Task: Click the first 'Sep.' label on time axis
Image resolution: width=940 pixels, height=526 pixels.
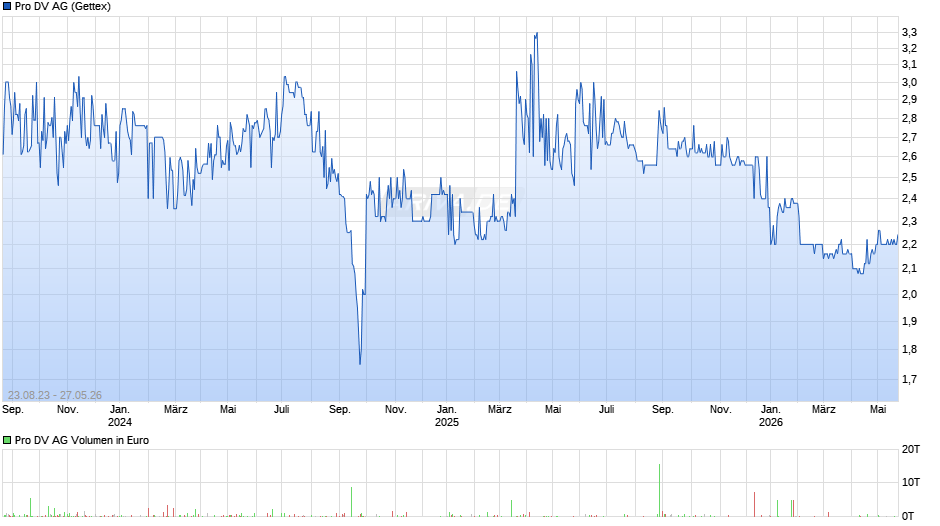Action: pyautogui.click(x=13, y=410)
